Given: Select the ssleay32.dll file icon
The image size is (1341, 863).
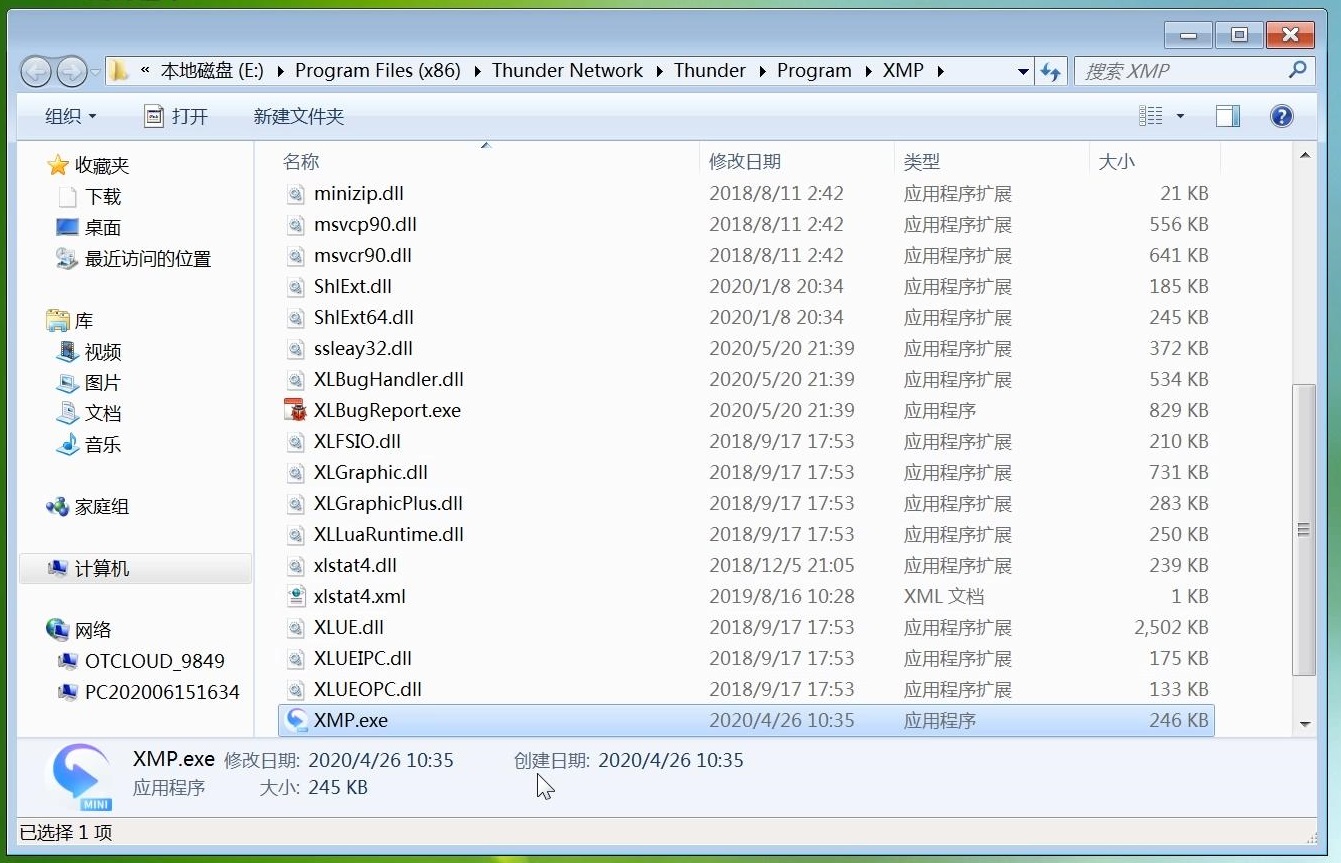Looking at the screenshot, I should click(x=296, y=349).
